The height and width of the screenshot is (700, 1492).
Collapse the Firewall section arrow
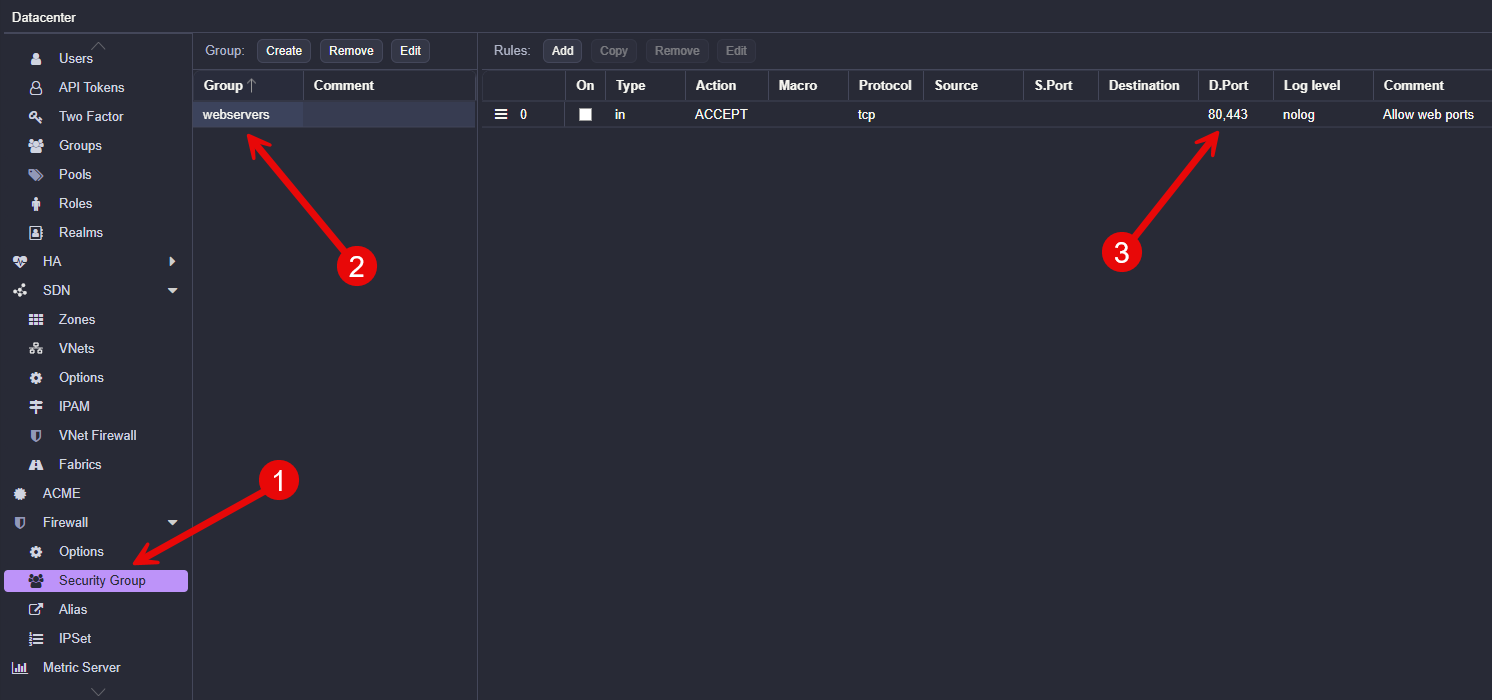[172, 523]
